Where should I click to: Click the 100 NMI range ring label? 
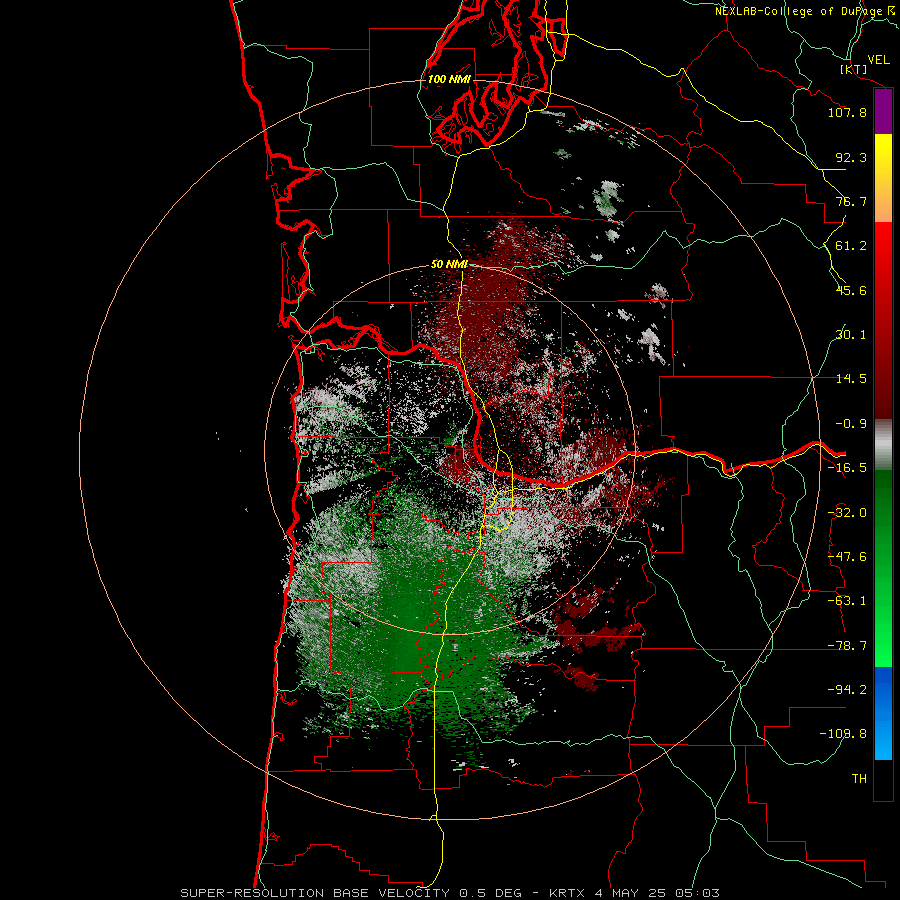coord(449,79)
